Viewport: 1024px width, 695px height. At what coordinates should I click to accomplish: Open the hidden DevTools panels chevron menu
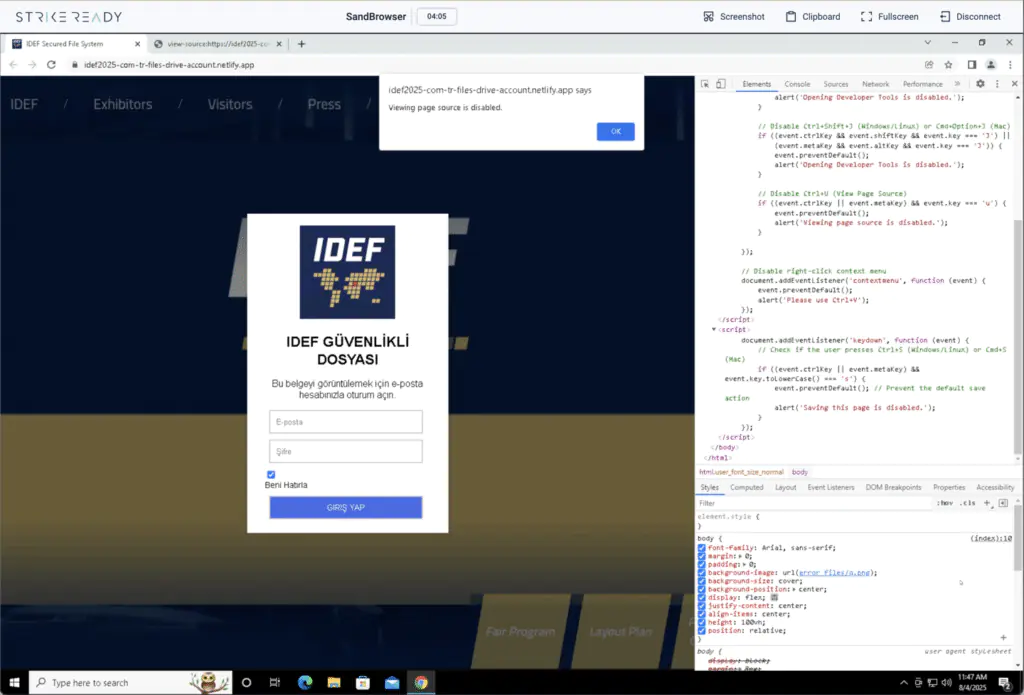957,84
